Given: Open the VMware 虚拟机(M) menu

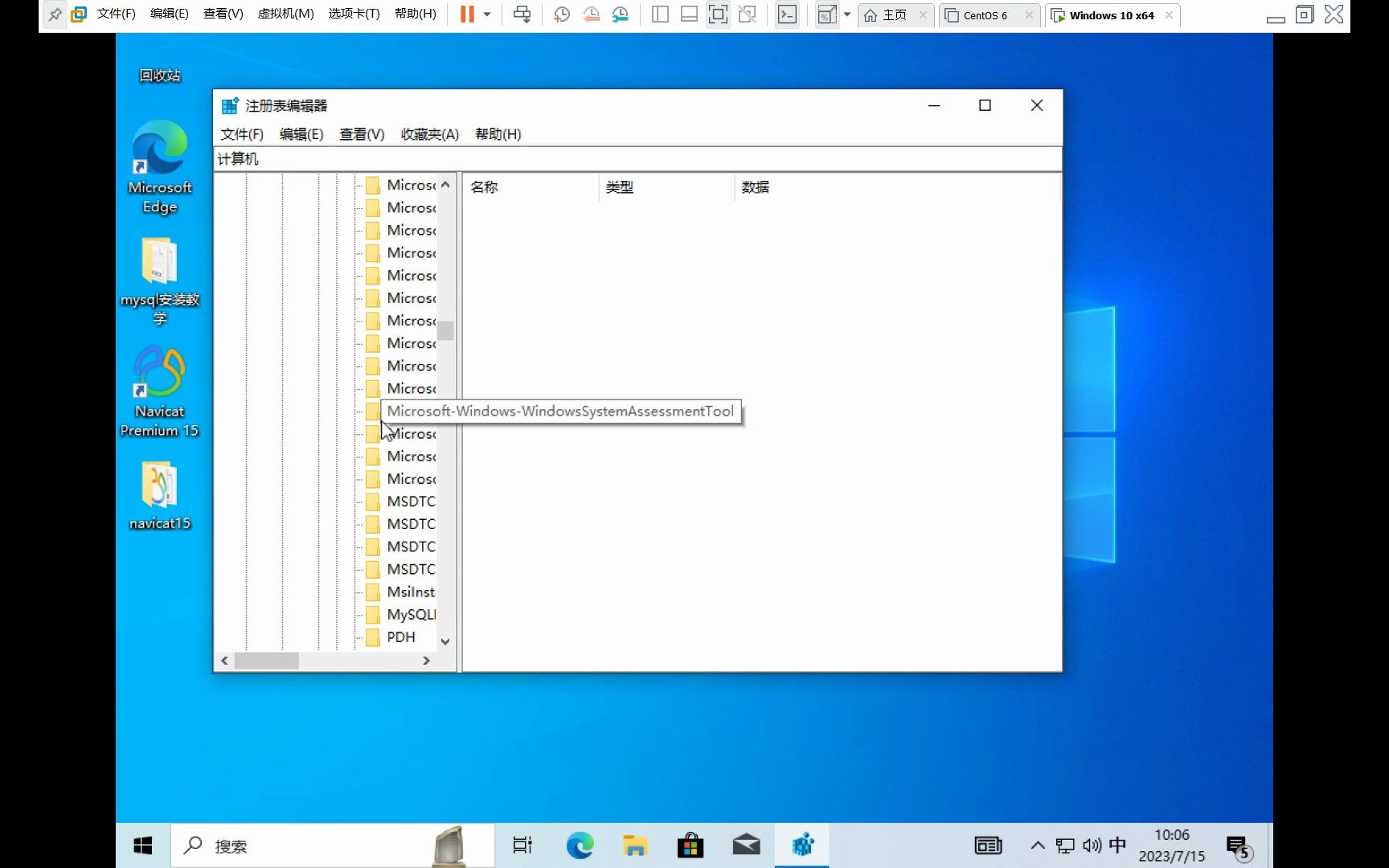Looking at the screenshot, I should point(285,14).
